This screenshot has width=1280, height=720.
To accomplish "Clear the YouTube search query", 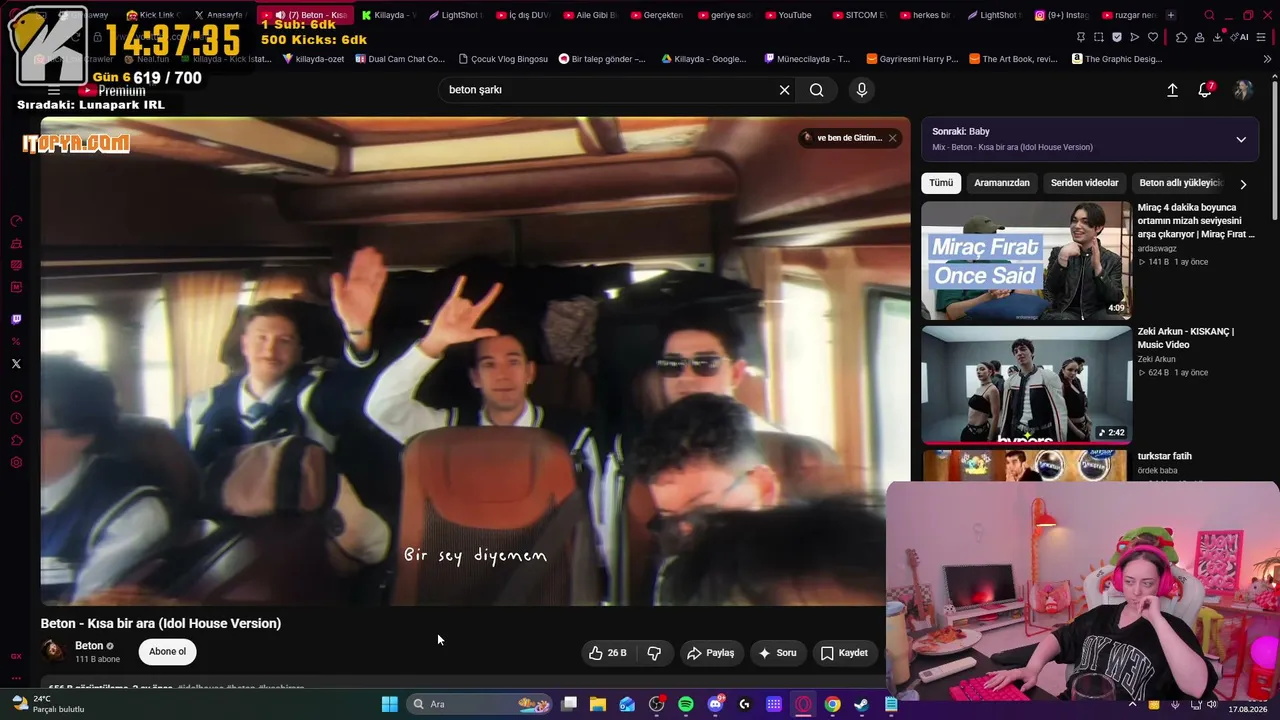I will (785, 90).
